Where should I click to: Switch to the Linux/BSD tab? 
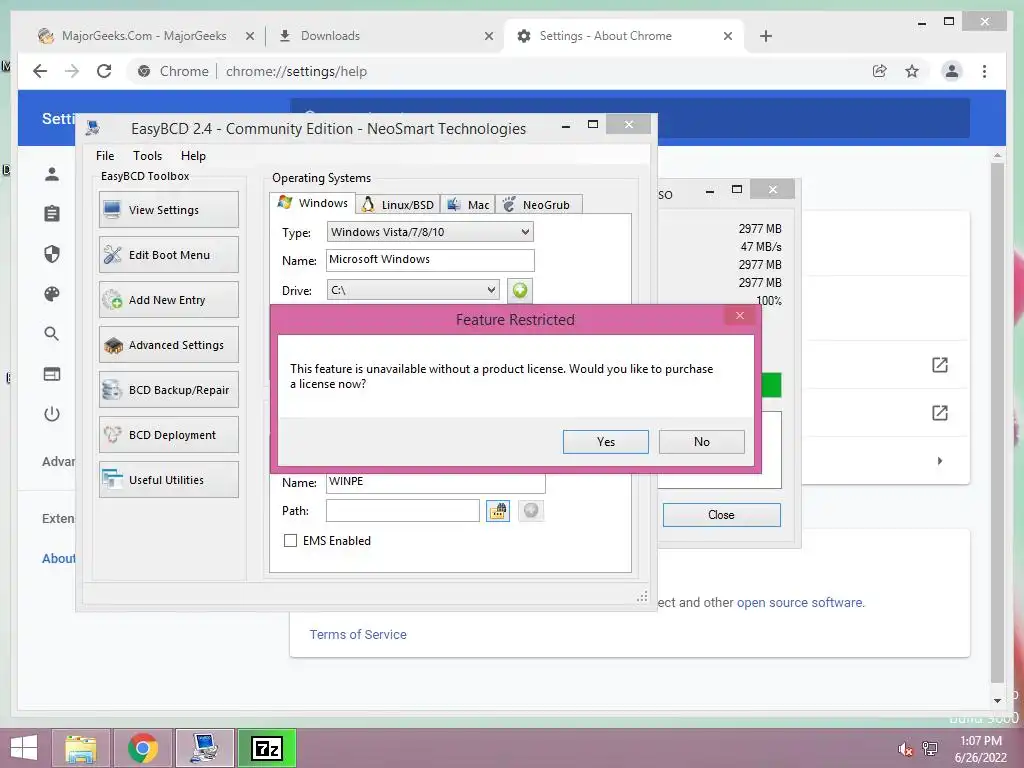point(398,205)
